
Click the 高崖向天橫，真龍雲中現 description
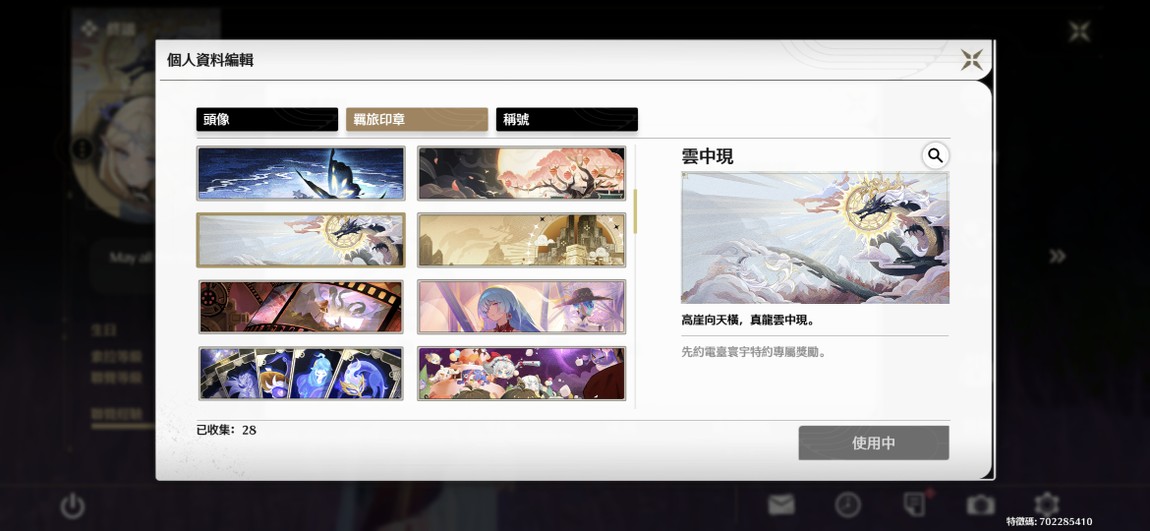pyautogui.click(x=748, y=321)
